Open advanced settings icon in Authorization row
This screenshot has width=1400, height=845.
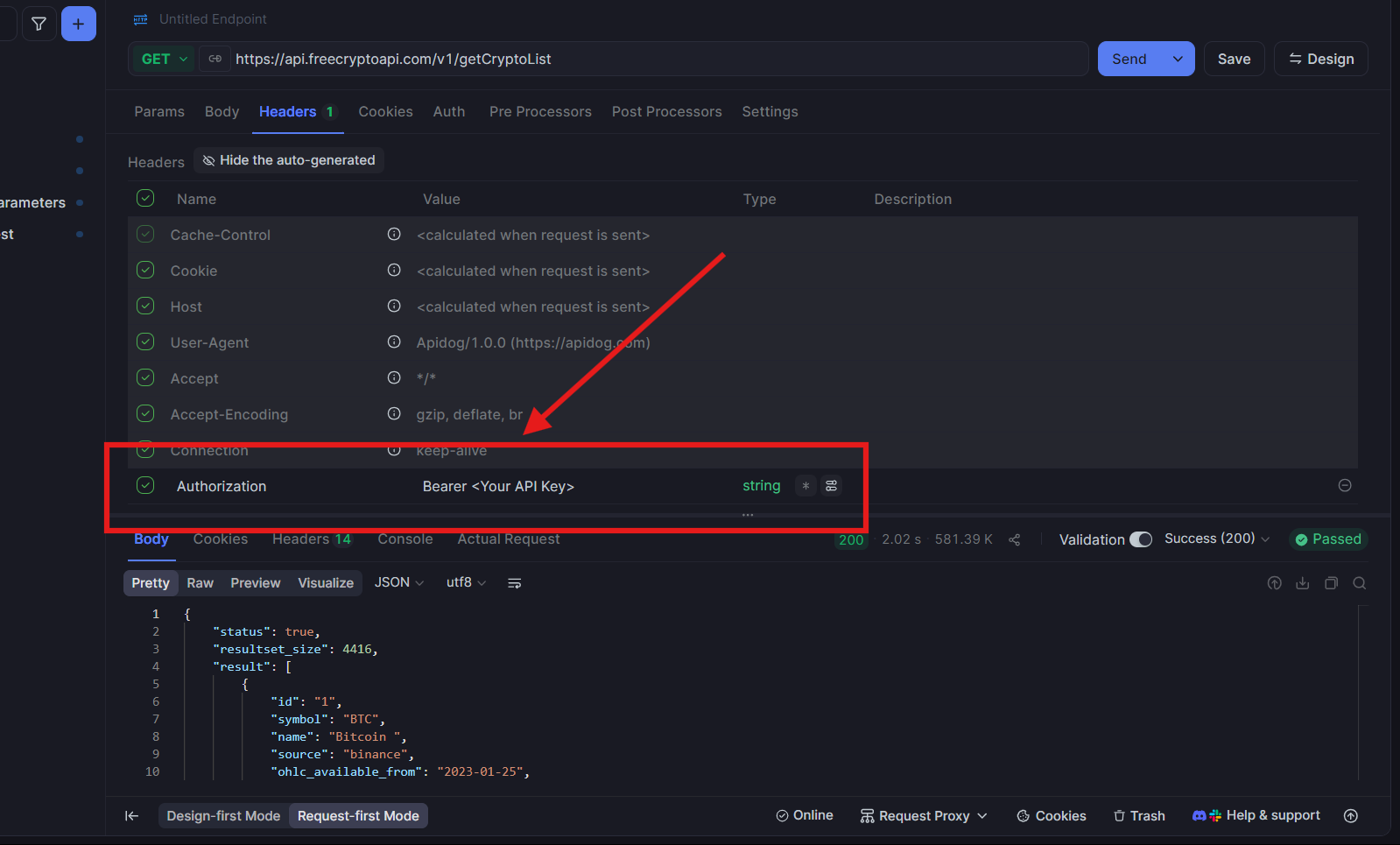click(x=832, y=486)
